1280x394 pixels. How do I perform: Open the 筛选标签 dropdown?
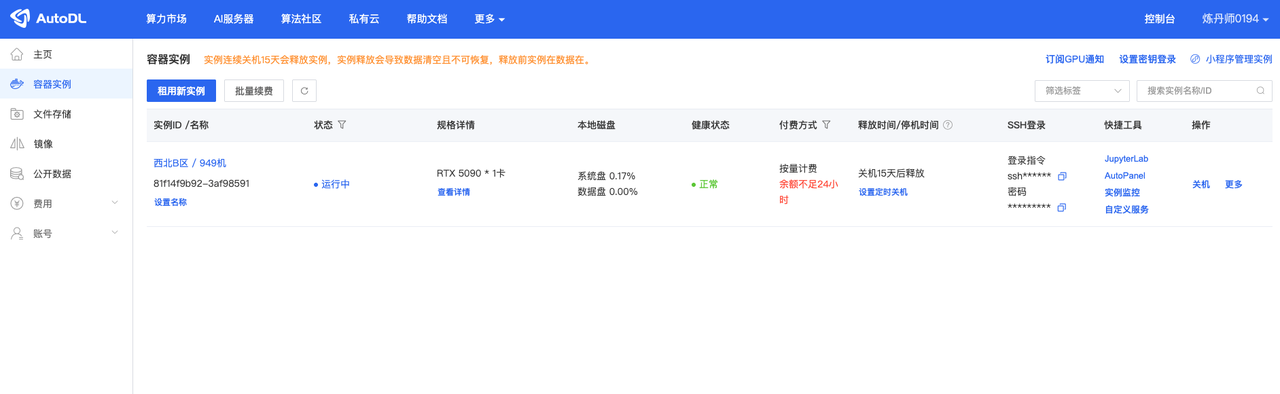1082,91
